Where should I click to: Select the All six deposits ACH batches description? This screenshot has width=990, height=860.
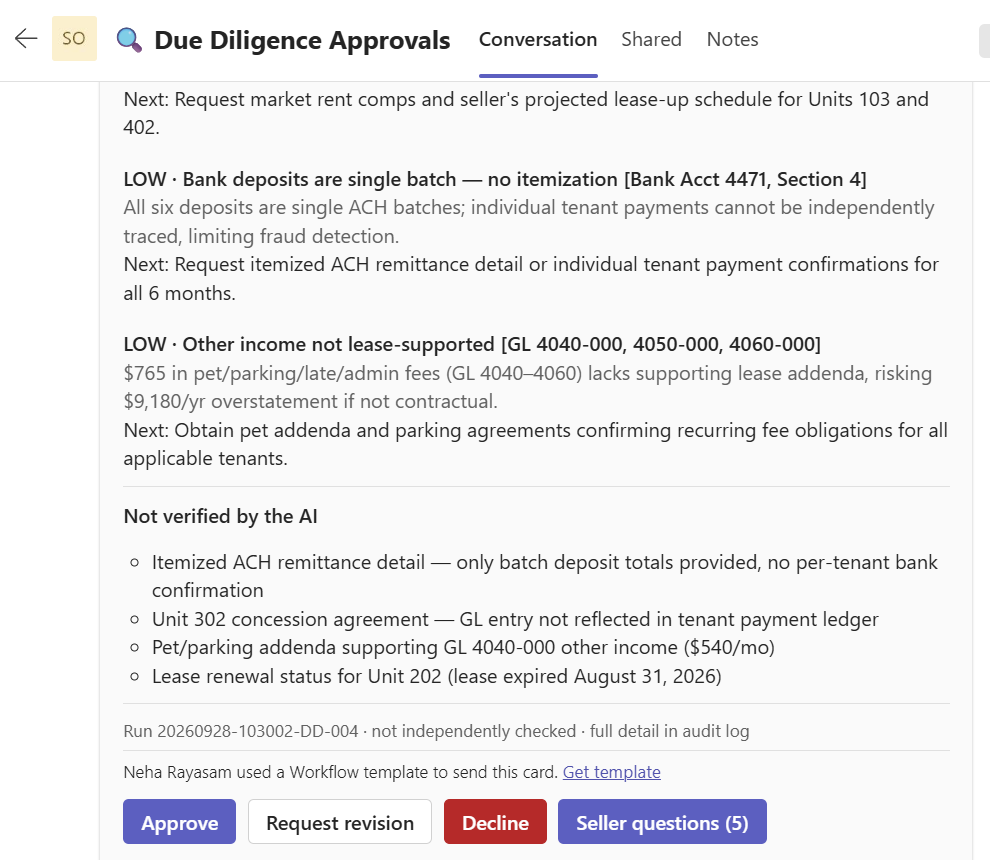(528, 222)
